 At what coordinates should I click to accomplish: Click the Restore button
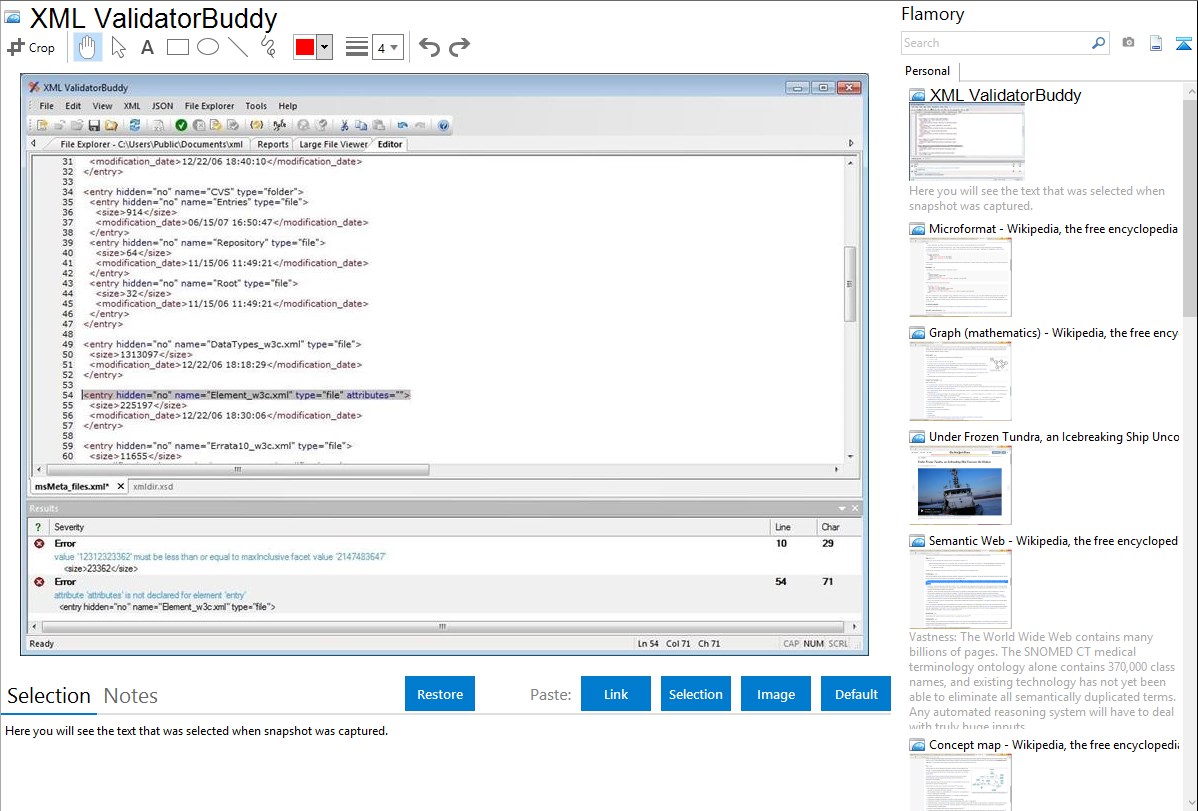(x=440, y=694)
